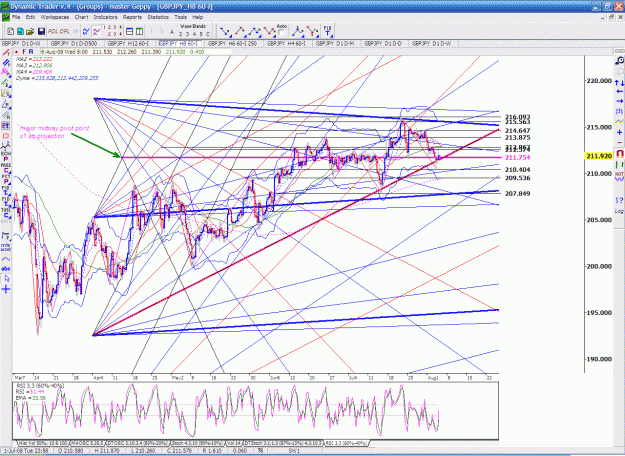Open the Reports menu
Image resolution: width=625 pixels, height=456 pixels.
coord(132,17)
